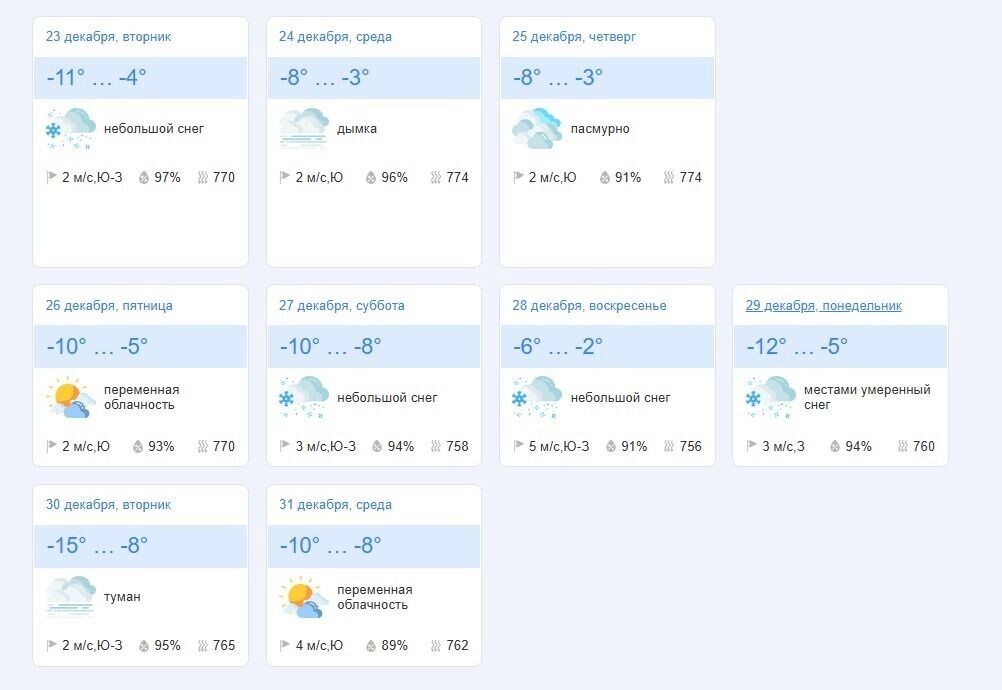The height and width of the screenshot is (690, 1002).
Task: Click the partly cloudy sun icon on 26 декабря
Action: (68, 396)
